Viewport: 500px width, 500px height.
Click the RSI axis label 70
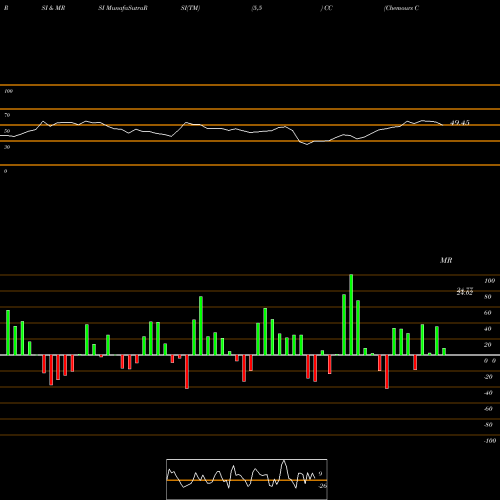7,115
